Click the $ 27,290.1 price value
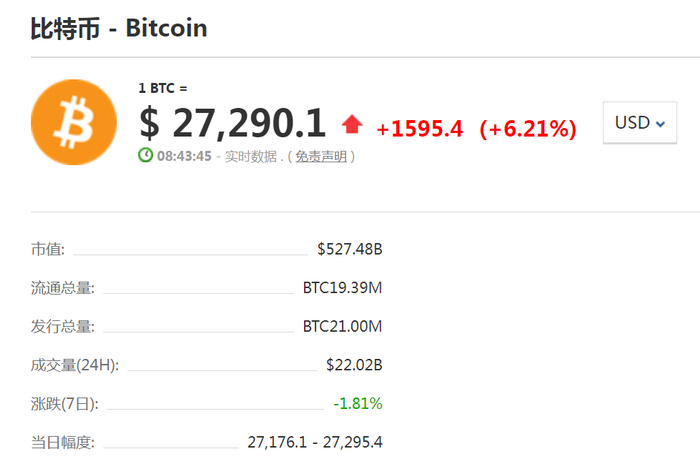The width and height of the screenshot is (700, 469). (233, 123)
